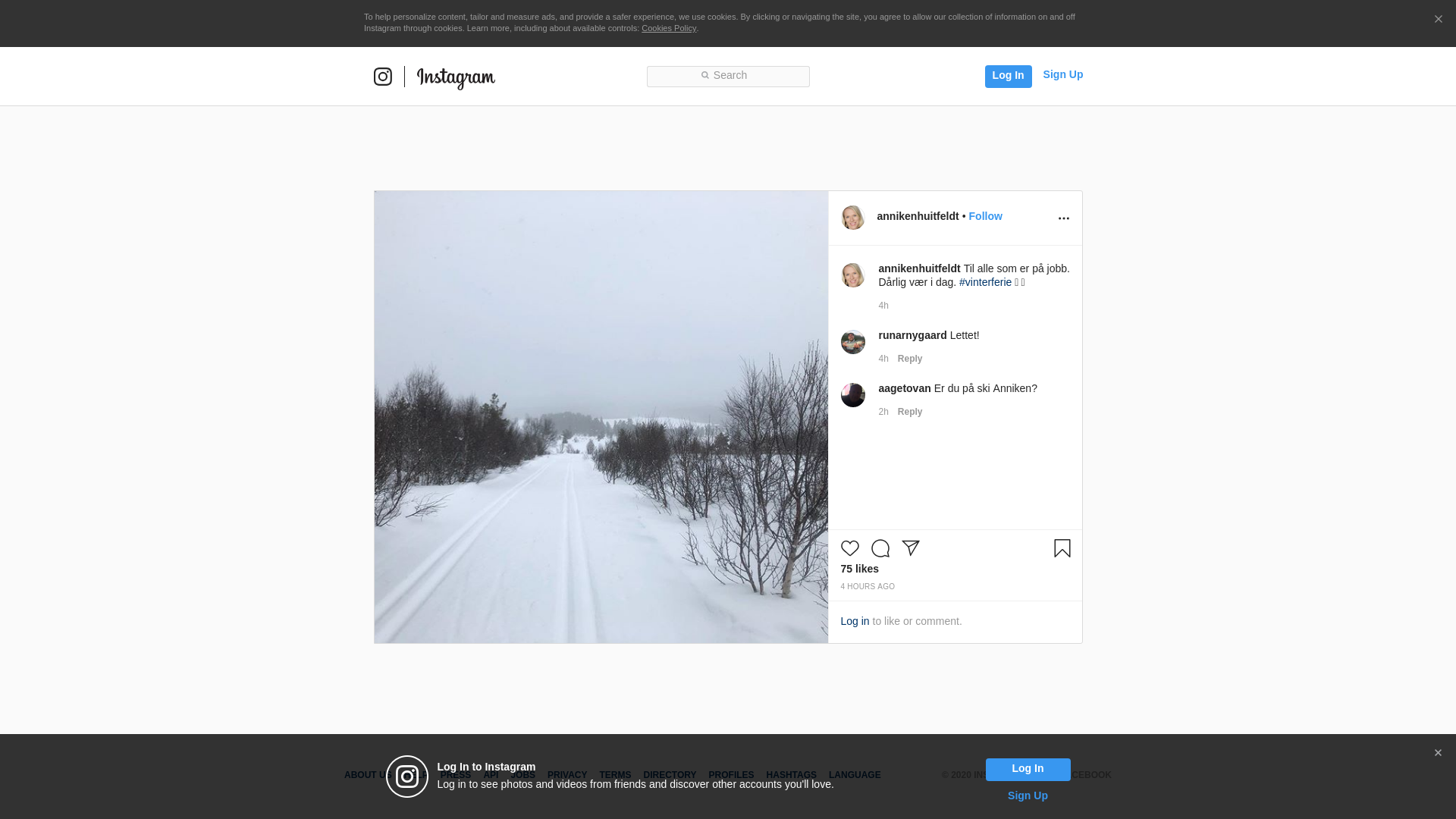Click the Sign Up header link
The height and width of the screenshot is (819, 1456).
point(1062,74)
